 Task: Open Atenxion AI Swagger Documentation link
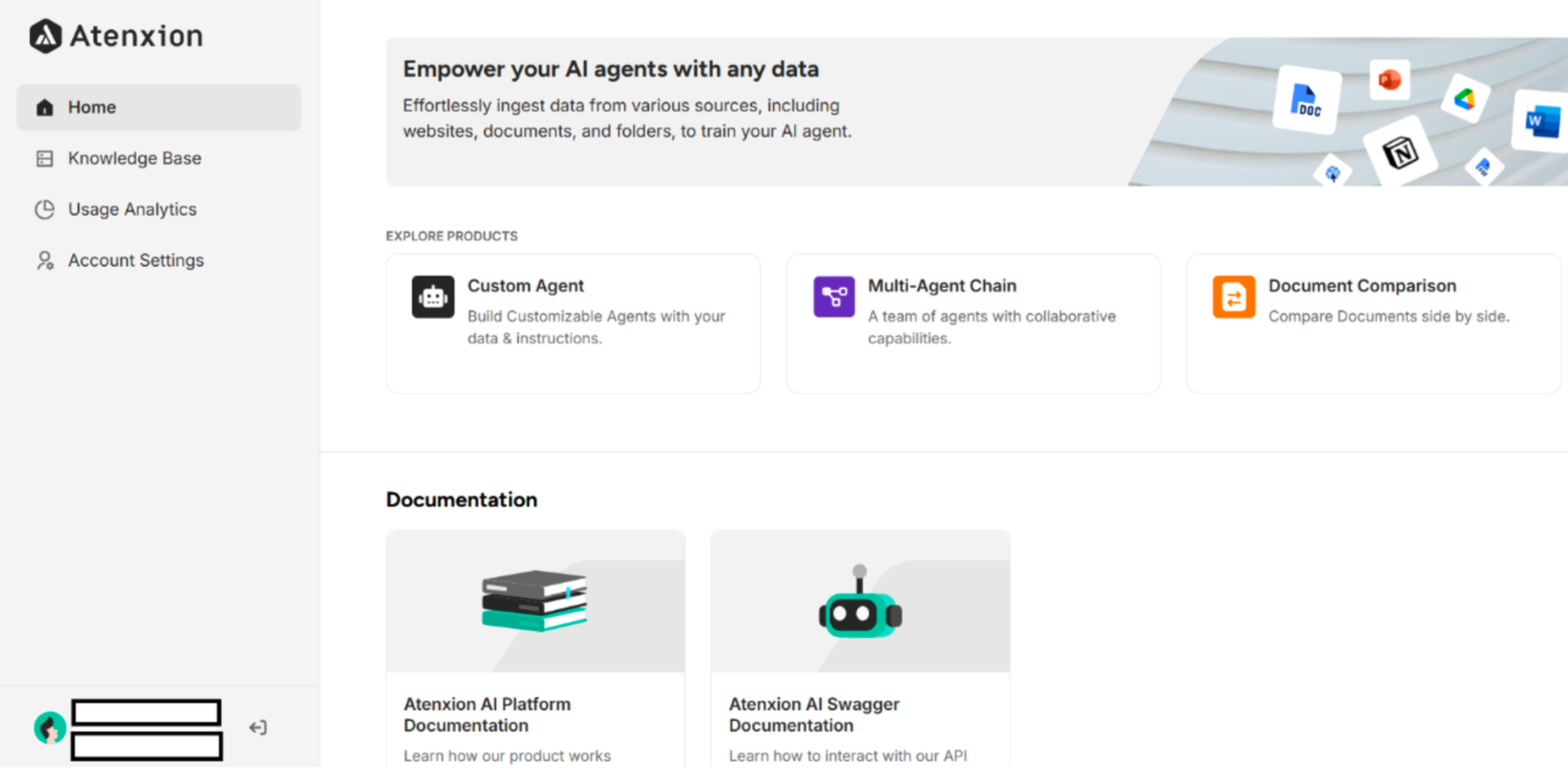(x=814, y=715)
